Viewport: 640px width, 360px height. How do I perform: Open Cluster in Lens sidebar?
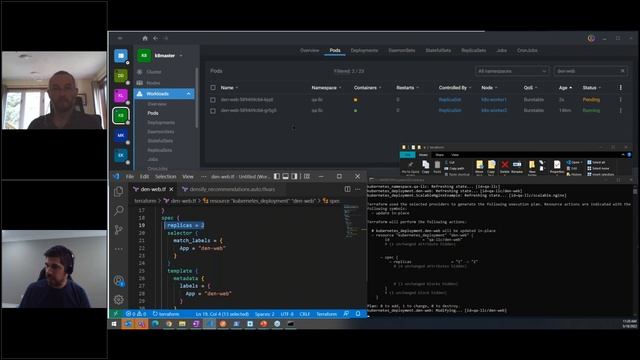point(154,72)
